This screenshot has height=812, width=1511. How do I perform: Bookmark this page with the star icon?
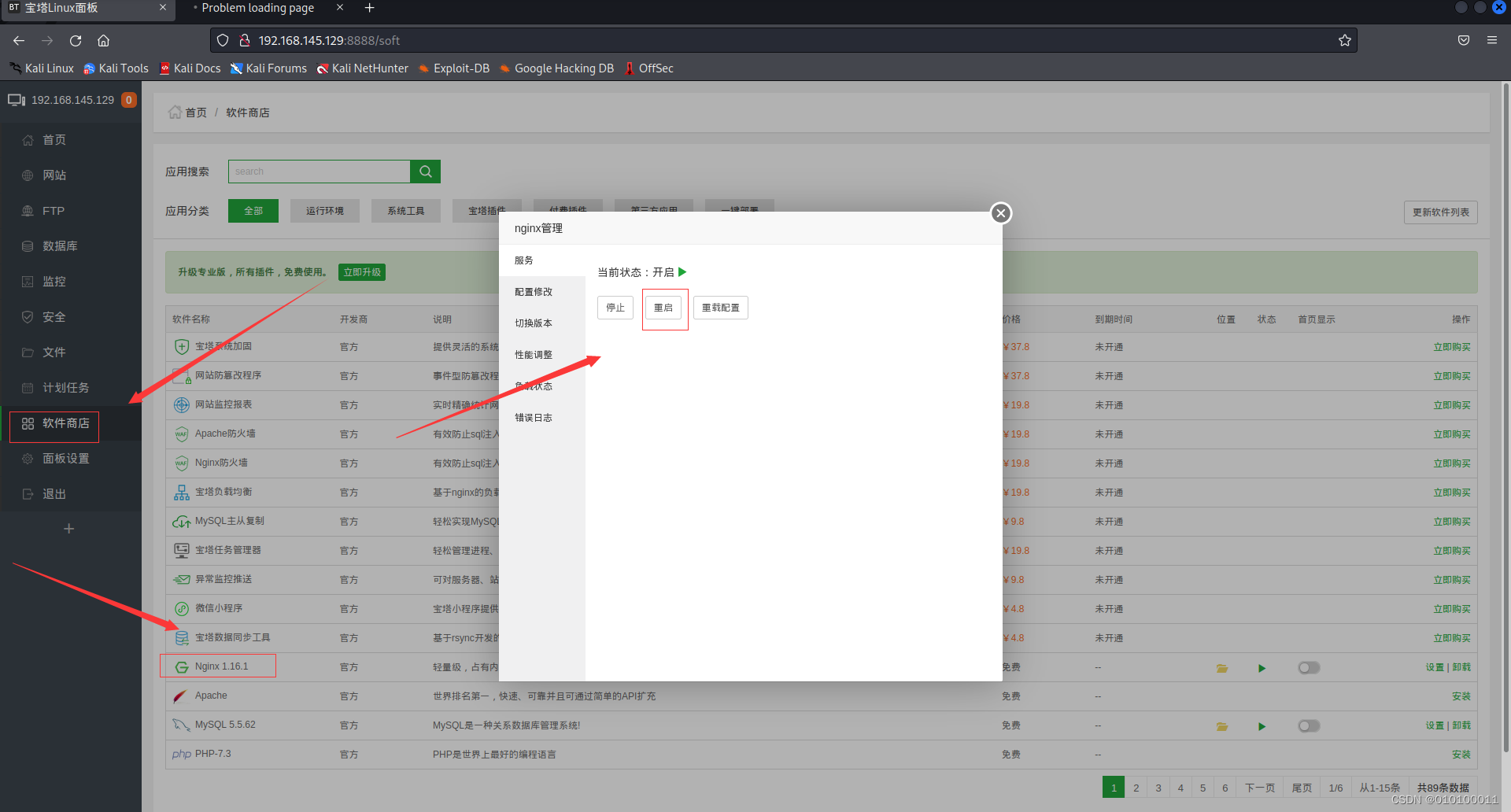point(1345,40)
